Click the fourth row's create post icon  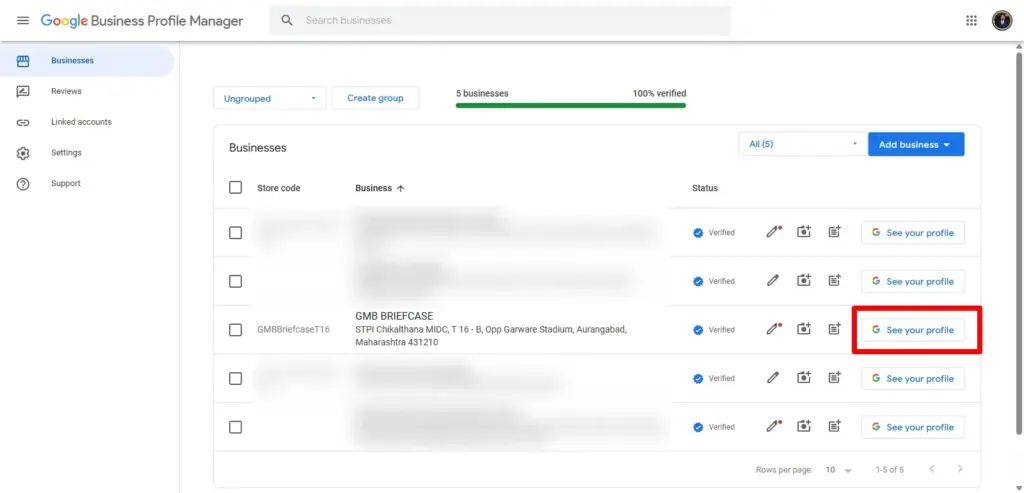pos(835,379)
